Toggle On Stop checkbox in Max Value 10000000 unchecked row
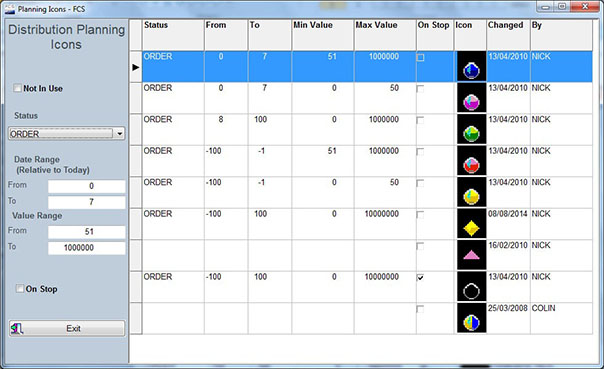Screen dimensions: 604x369 pos(421,215)
